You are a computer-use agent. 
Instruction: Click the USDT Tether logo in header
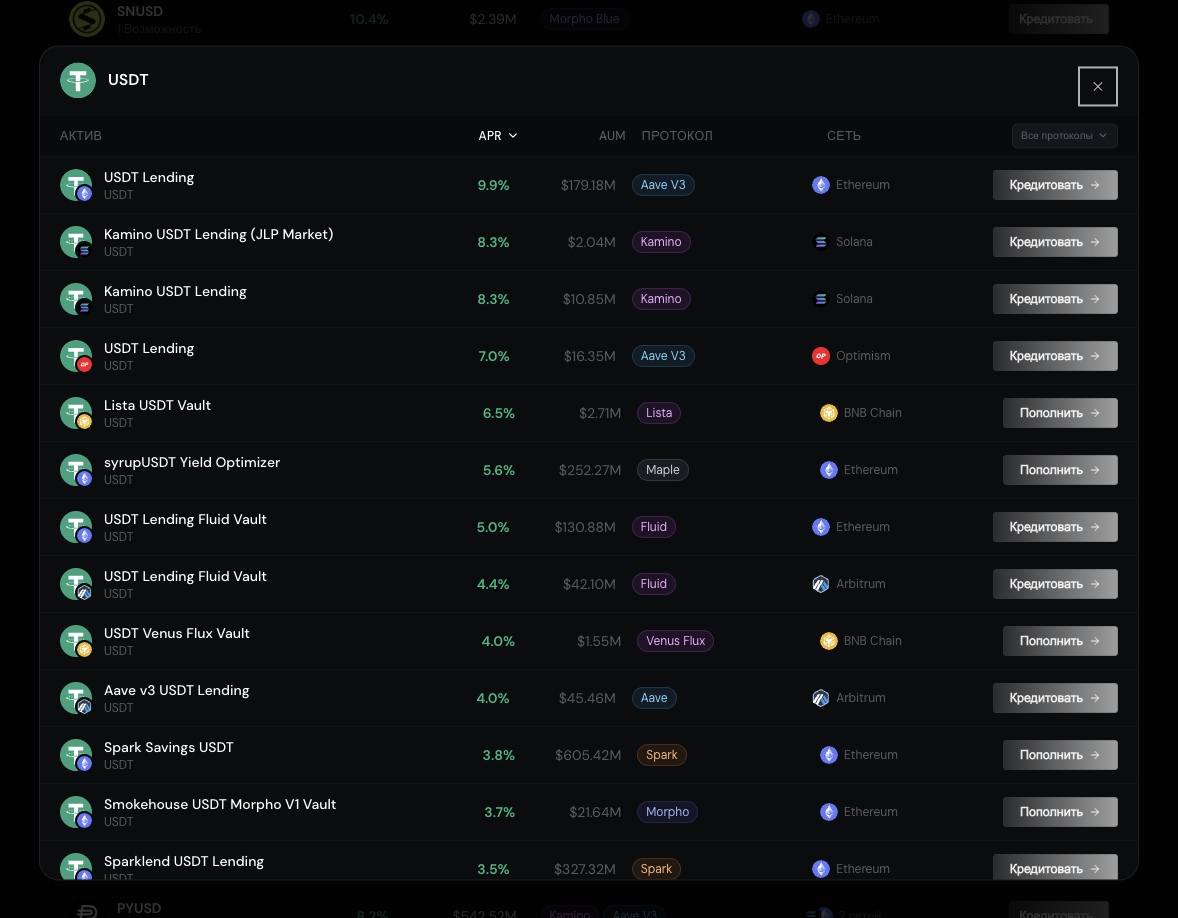pos(78,80)
